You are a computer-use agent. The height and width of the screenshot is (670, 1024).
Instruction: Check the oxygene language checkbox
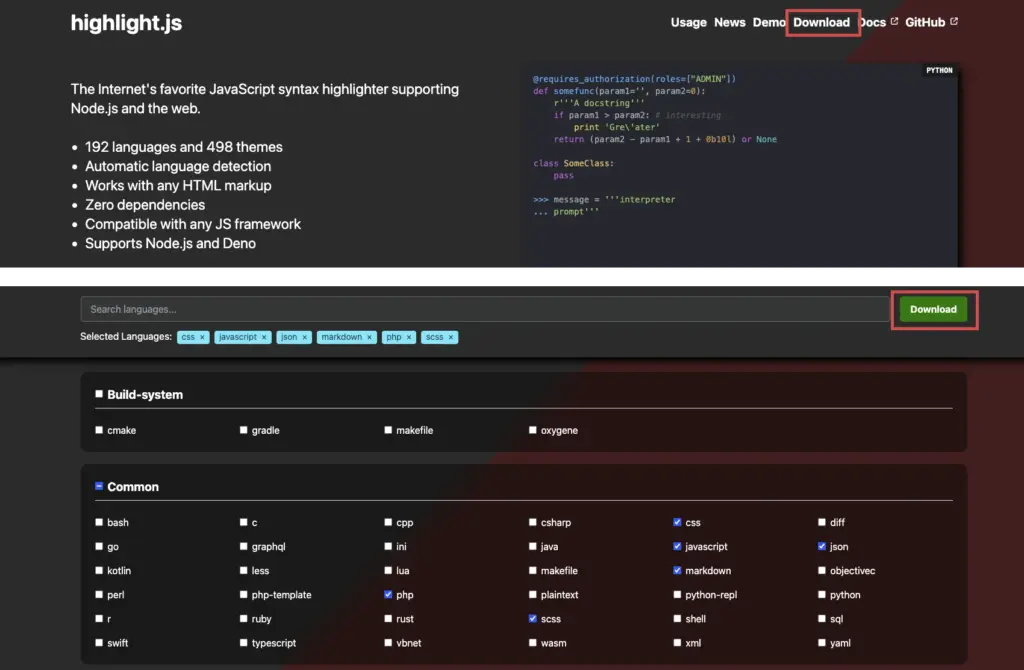pyautogui.click(x=533, y=430)
